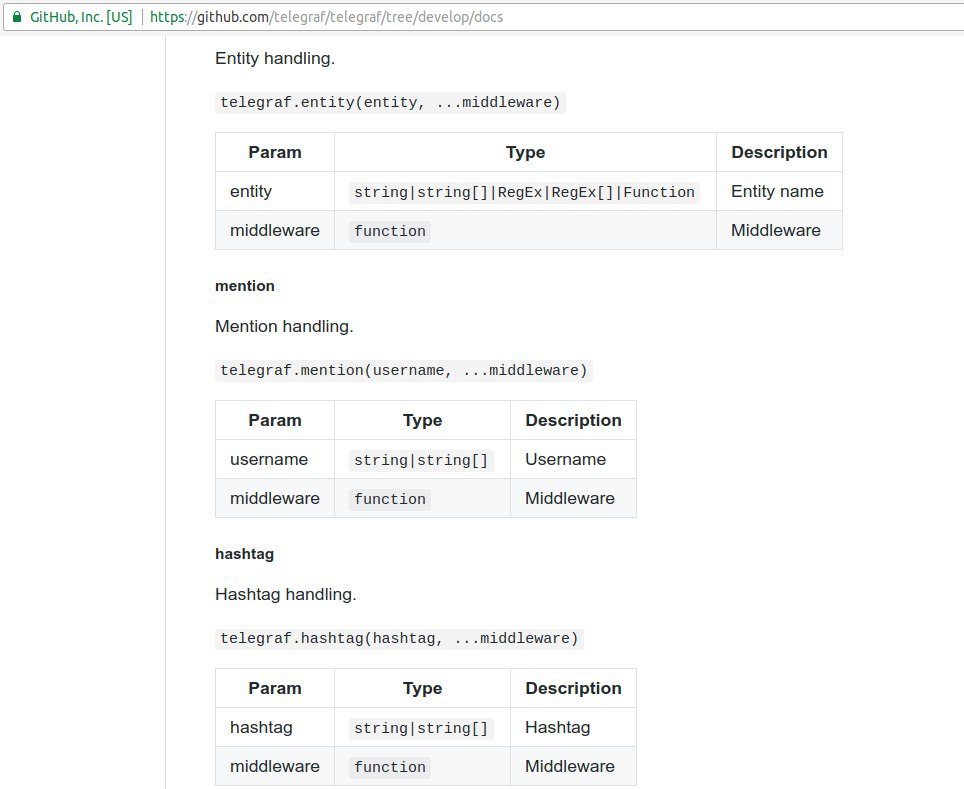
Task: Click the 'hashtag' param cell in the table
Action: (275, 728)
